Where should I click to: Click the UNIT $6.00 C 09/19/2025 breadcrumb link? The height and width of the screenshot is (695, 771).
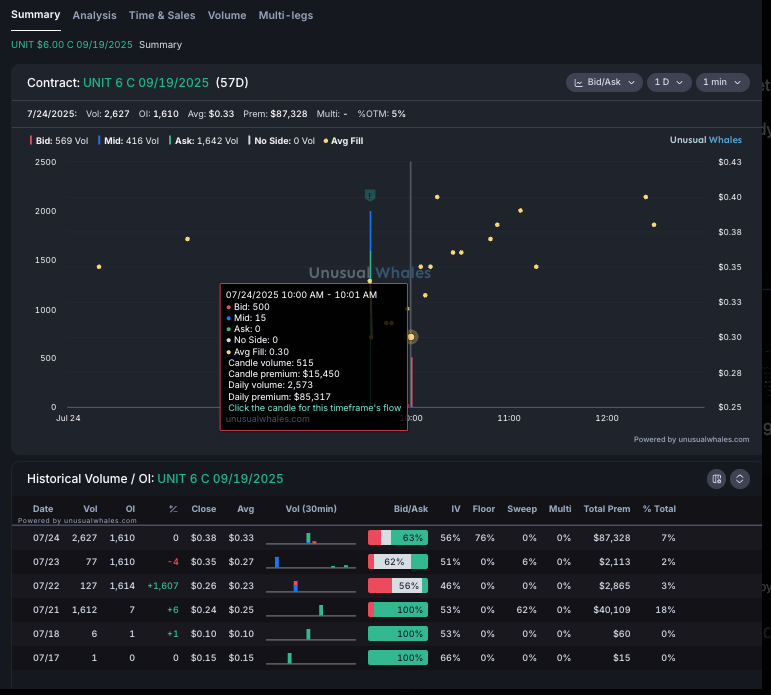[72, 45]
